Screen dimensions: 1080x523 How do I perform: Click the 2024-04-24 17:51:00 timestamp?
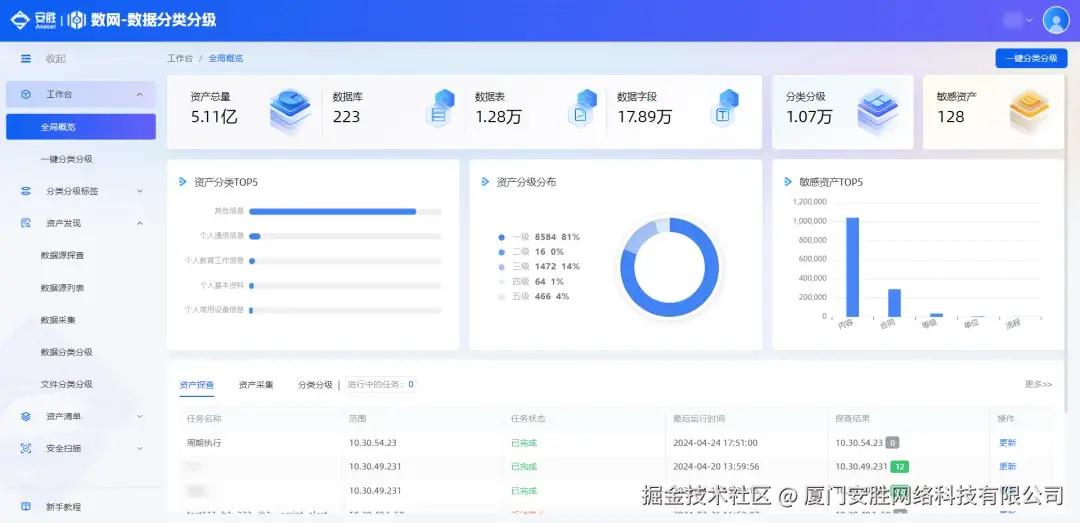716,443
